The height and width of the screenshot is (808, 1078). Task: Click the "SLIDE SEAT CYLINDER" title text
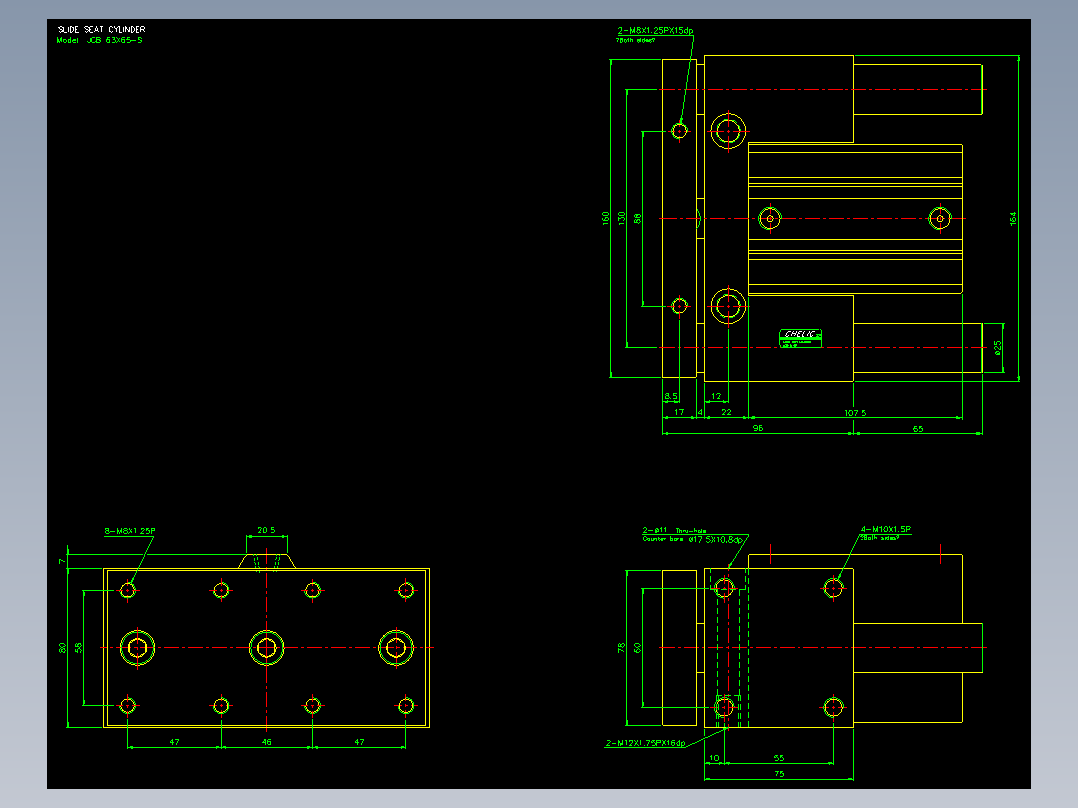(102, 30)
